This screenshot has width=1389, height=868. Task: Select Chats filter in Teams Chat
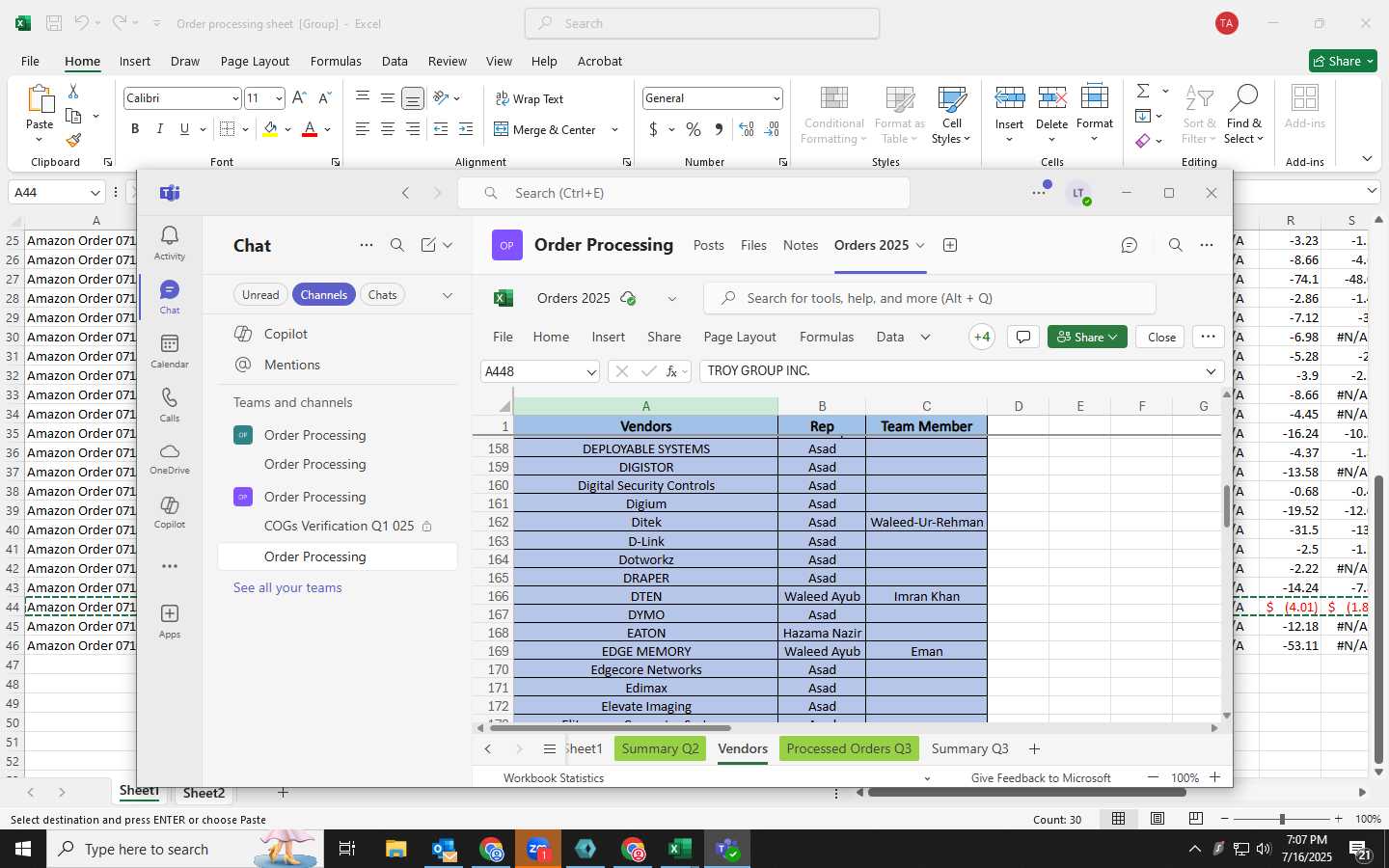point(382,295)
